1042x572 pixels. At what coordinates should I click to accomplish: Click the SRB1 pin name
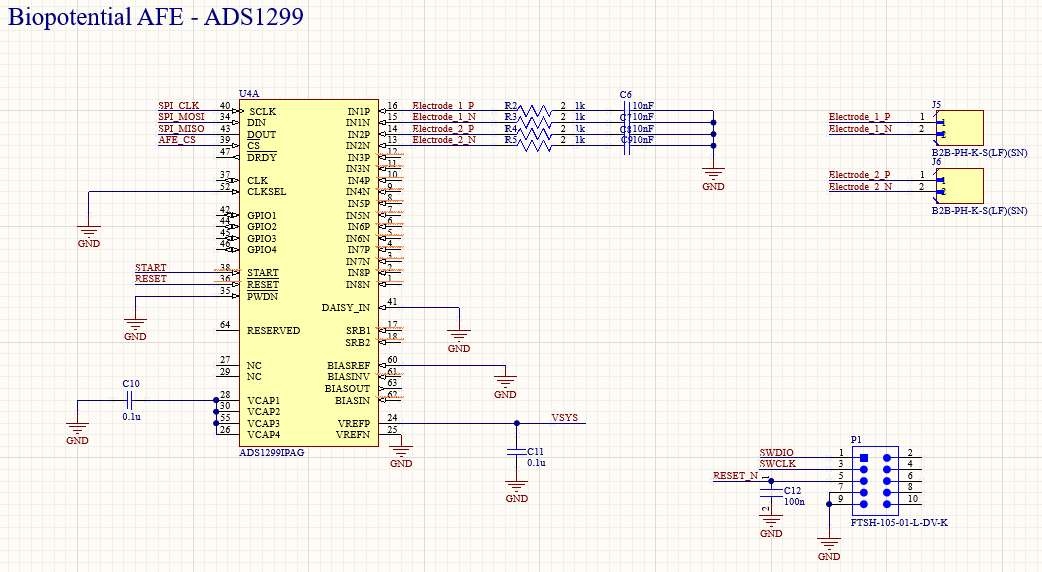coord(358,330)
